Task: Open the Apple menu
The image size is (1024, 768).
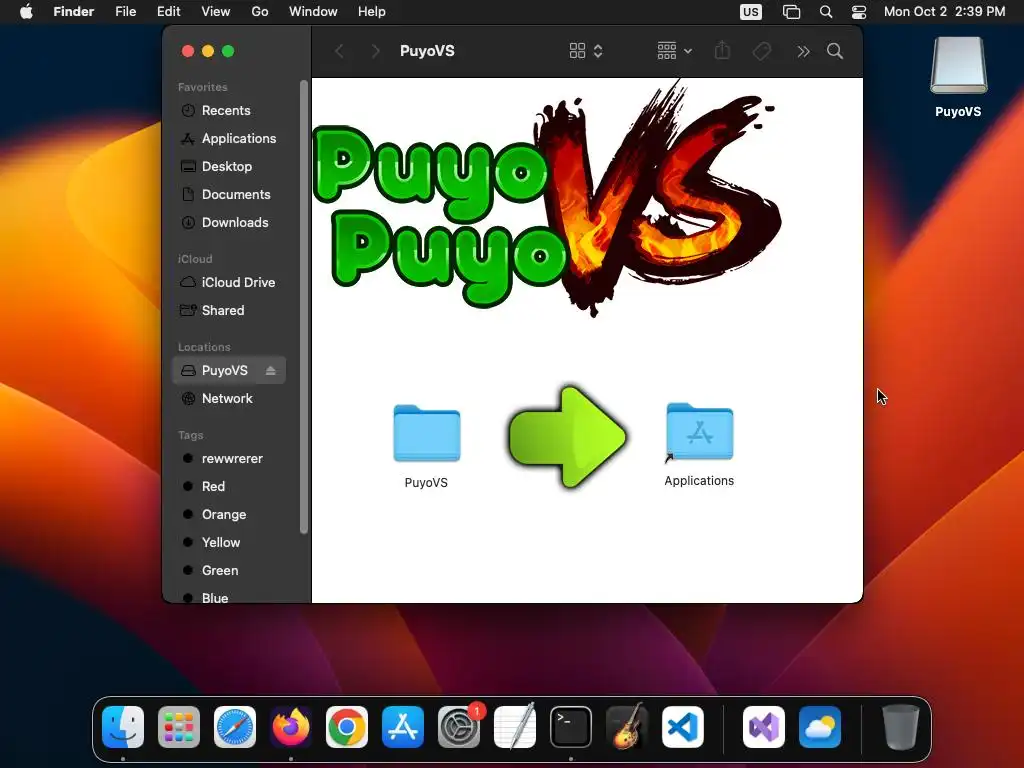Action: (26, 12)
